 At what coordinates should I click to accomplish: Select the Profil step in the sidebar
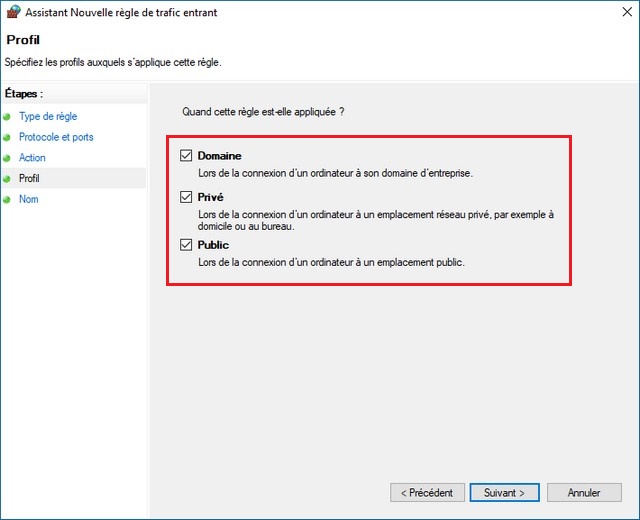pyautogui.click(x=29, y=179)
